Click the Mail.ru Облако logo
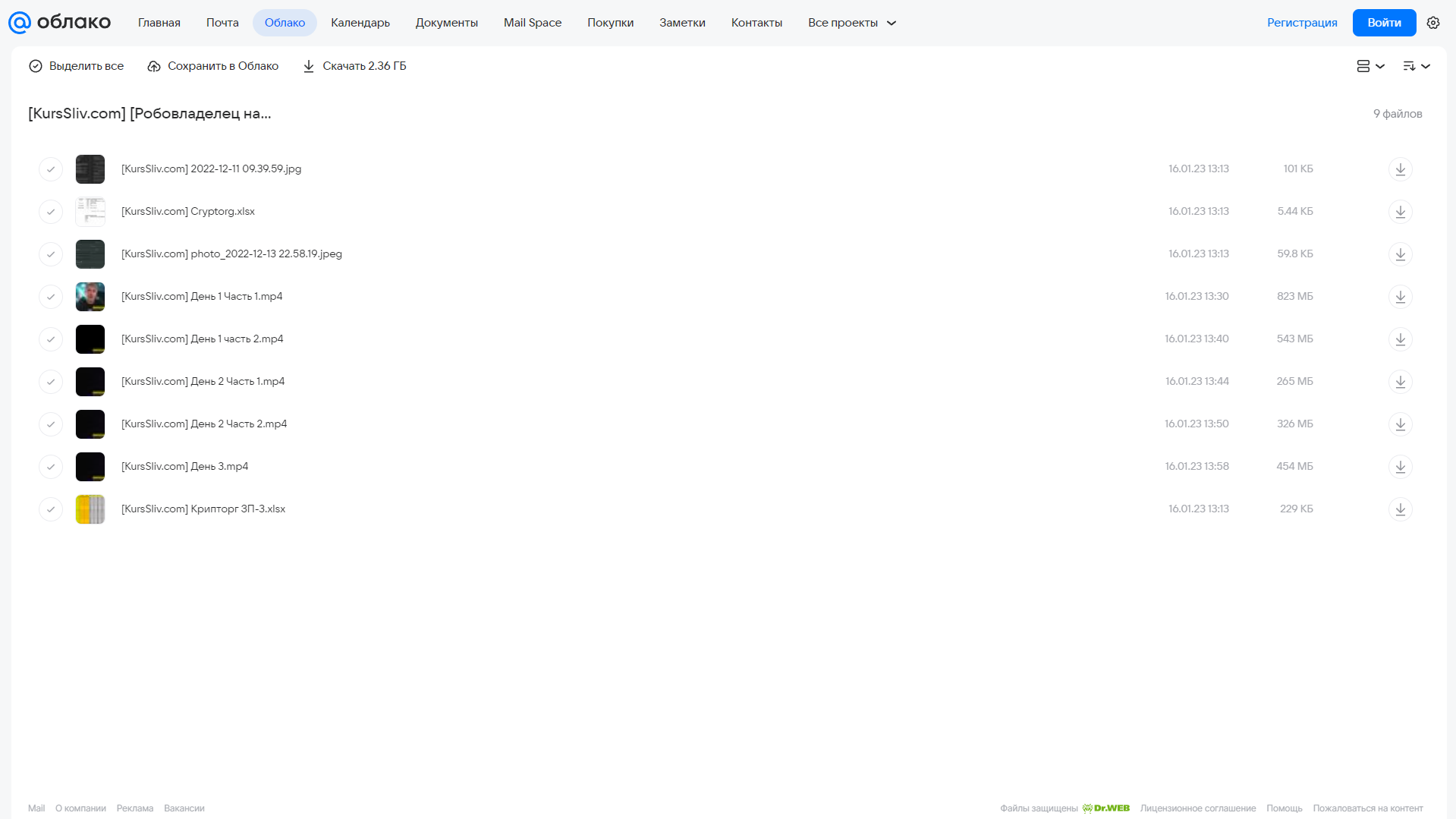 (59, 23)
